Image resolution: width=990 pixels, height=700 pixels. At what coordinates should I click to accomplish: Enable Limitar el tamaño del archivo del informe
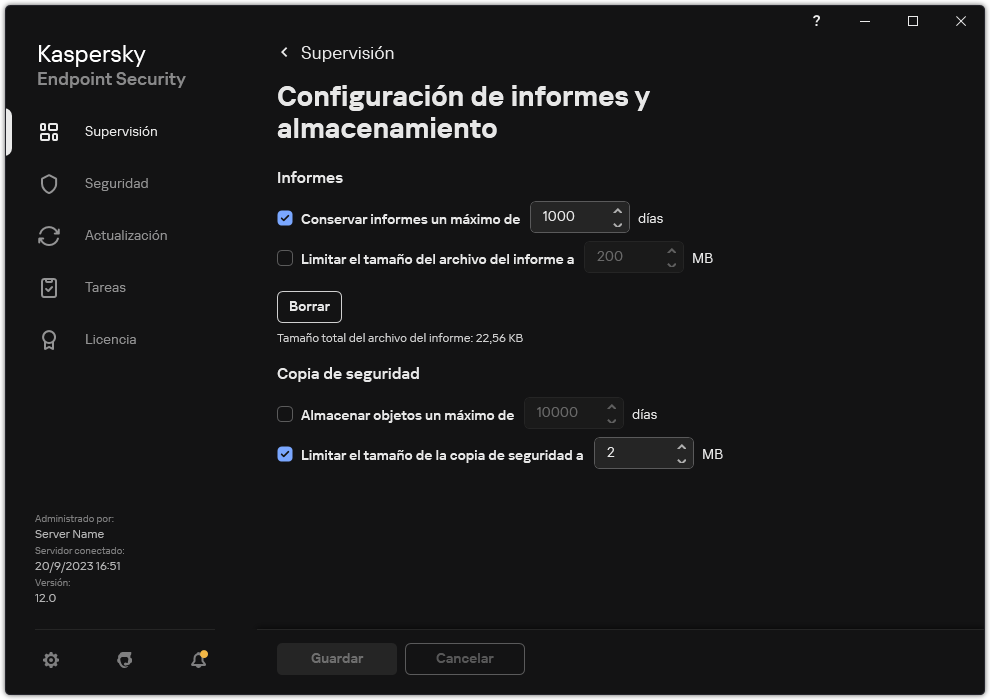pyautogui.click(x=284, y=258)
